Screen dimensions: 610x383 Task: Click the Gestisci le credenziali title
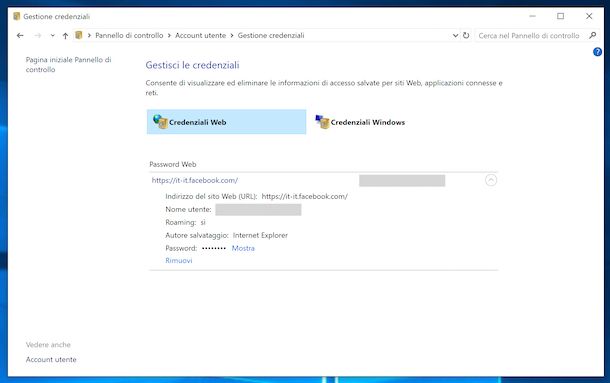point(192,65)
